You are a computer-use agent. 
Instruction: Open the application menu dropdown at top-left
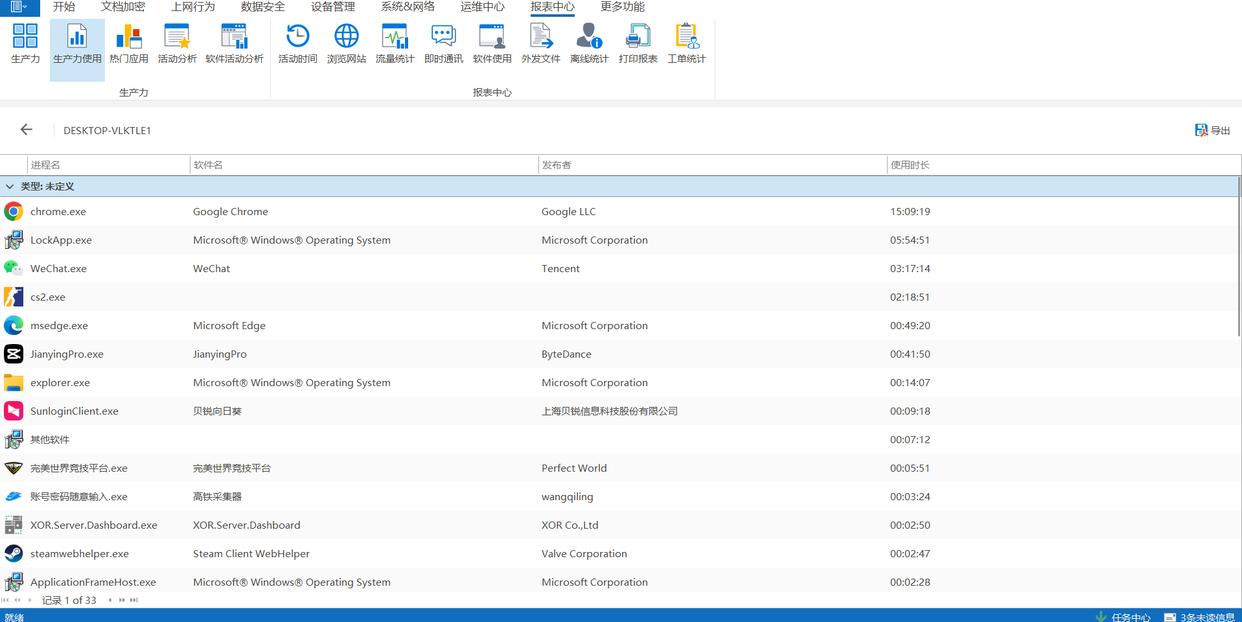pyautogui.click(x=19, y=7)
